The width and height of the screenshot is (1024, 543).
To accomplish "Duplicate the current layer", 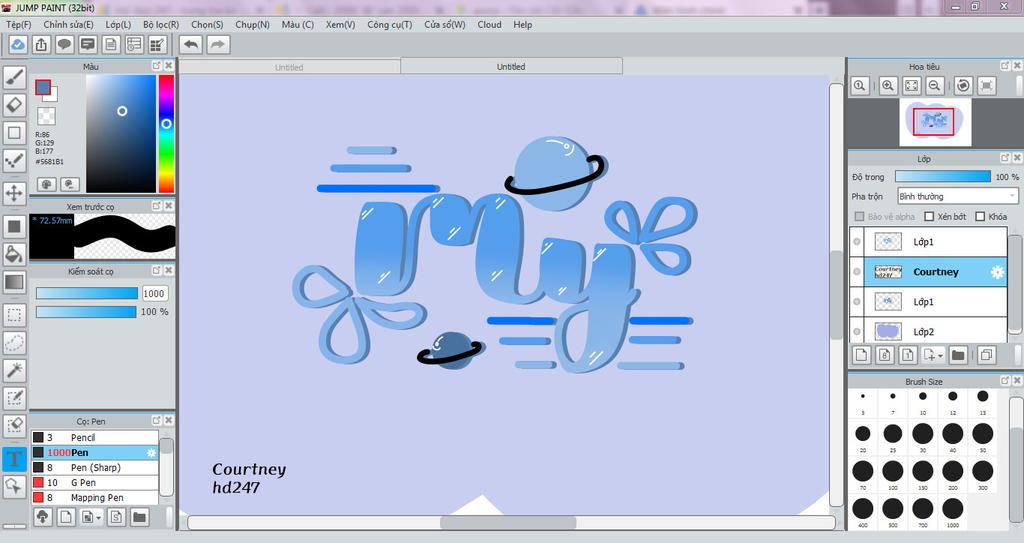I will 987,355.
